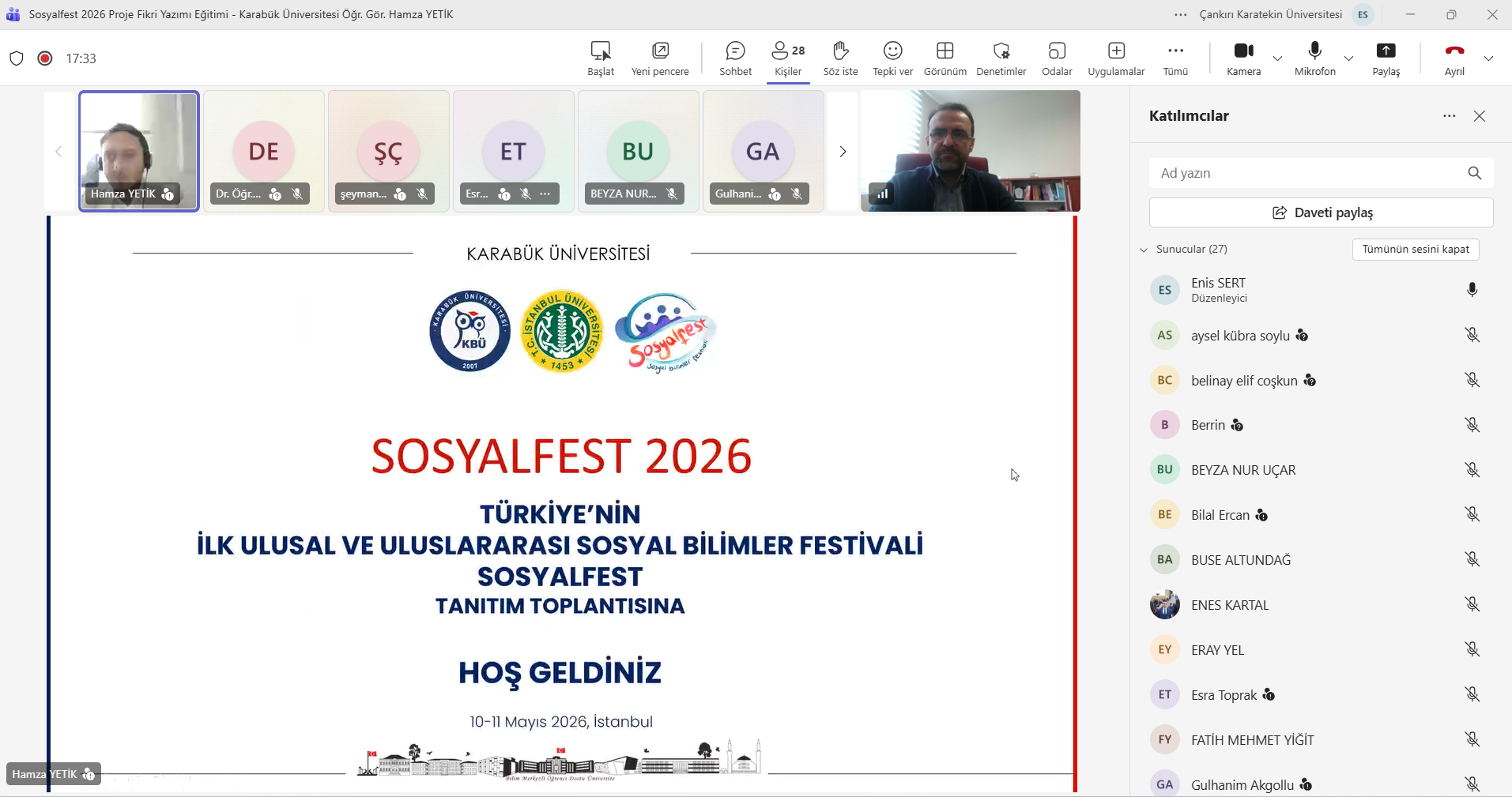Screen dimensions: 1512x797
Task: Open Katılımcılar panel more options
Action: point(1449,116)
